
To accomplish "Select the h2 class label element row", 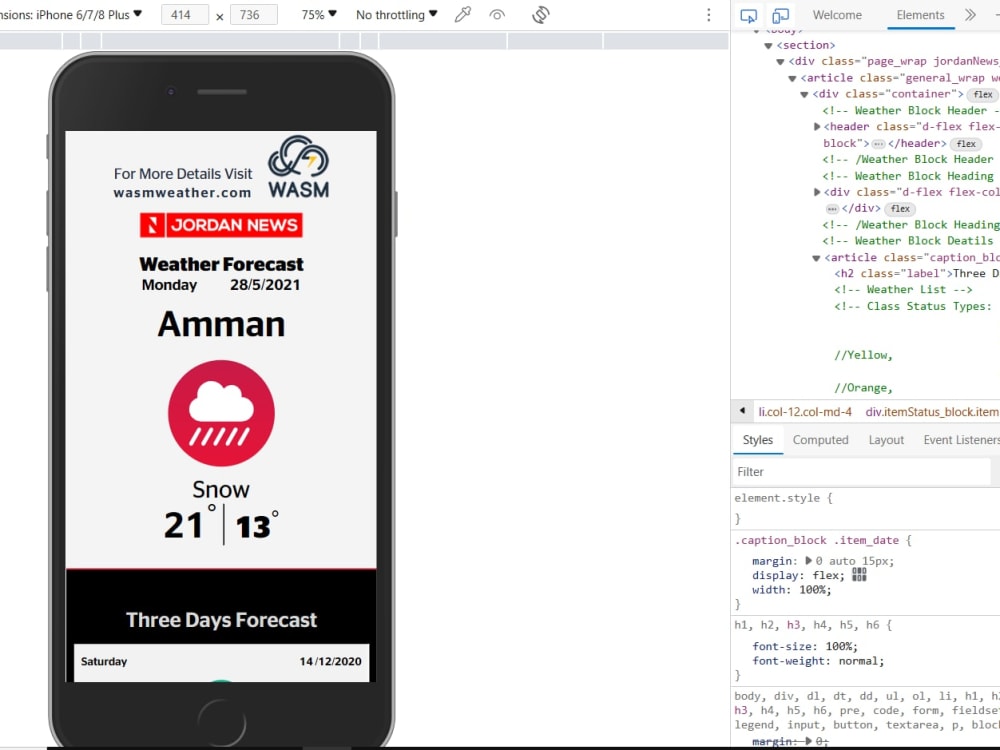I will click(916, 274).
